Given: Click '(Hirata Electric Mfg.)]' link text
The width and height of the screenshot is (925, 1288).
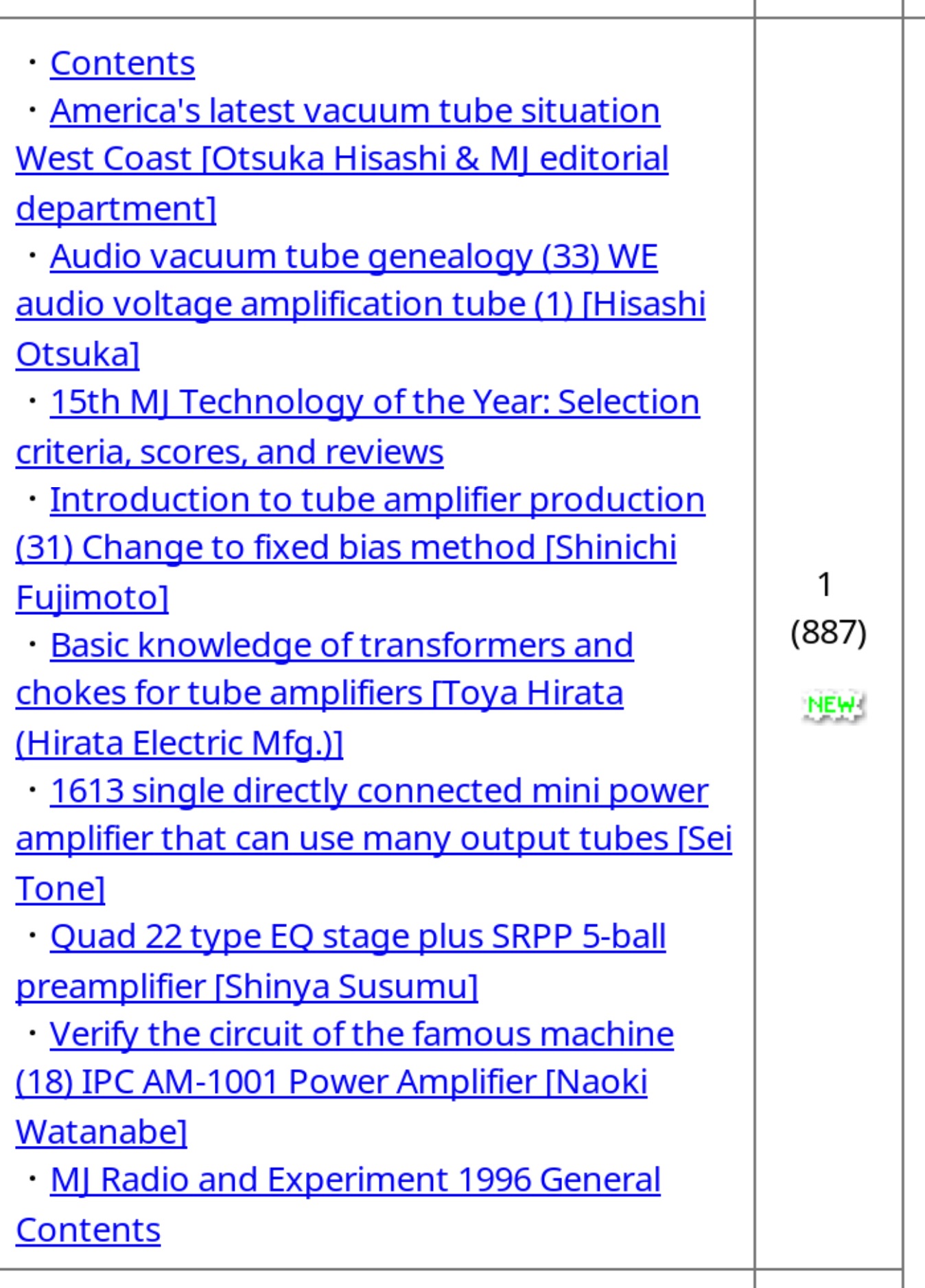Looking at the screenshot, I should click(x=179, y=743).
